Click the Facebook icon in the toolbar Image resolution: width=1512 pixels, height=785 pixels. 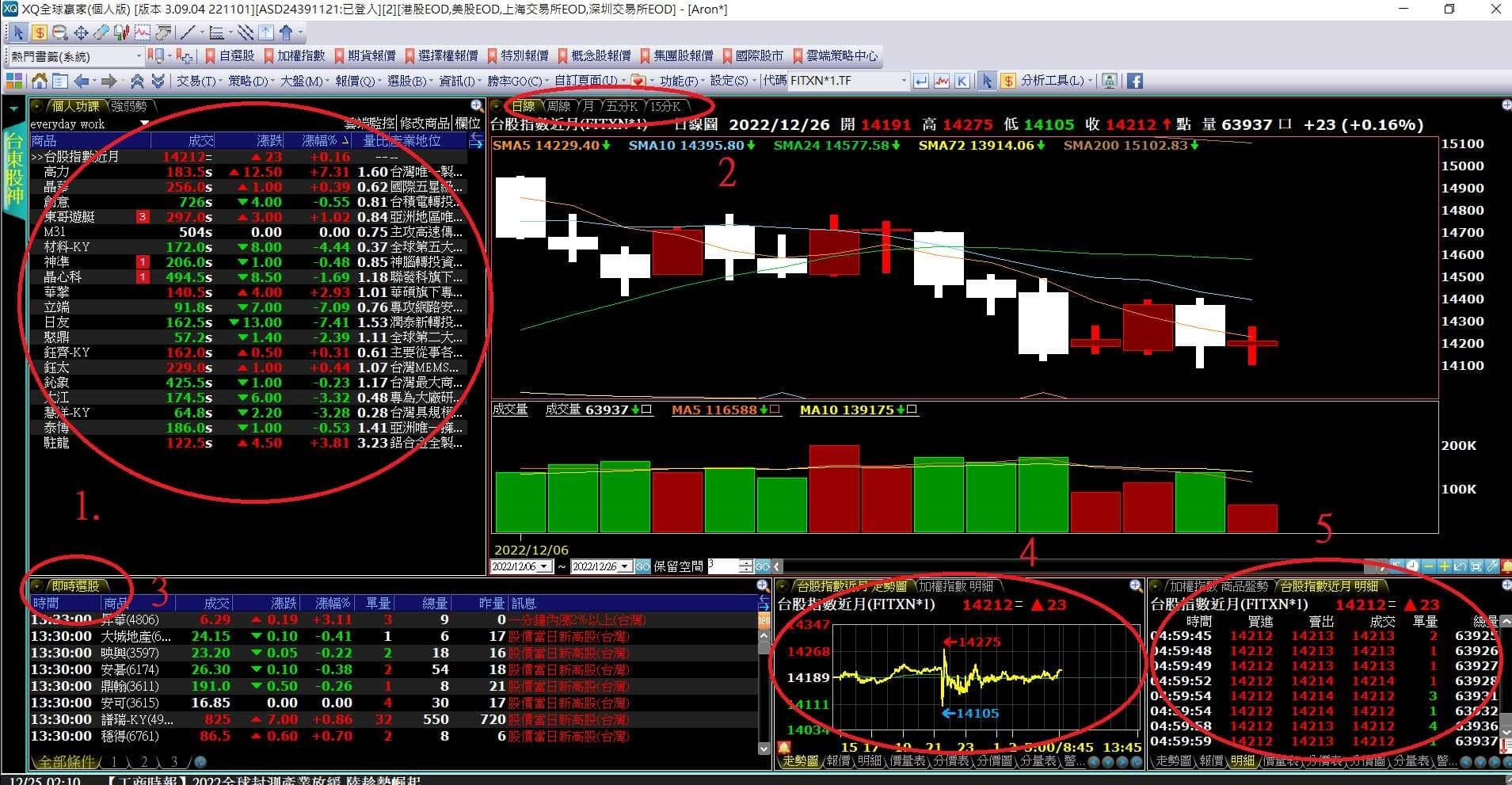click(x=1134, y=81)
